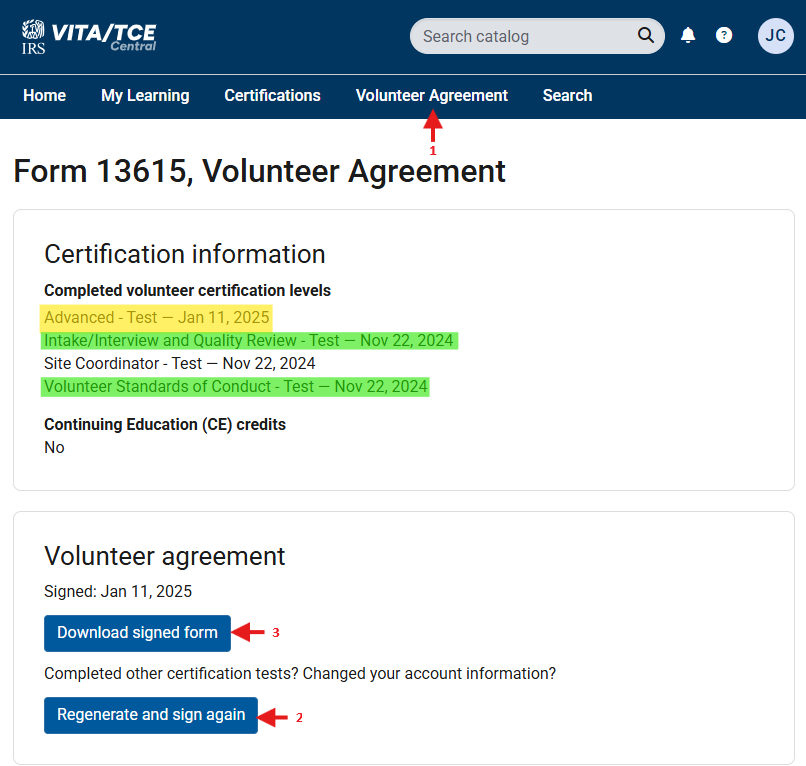Open the JC user avatar menu

tap(775, 36)
